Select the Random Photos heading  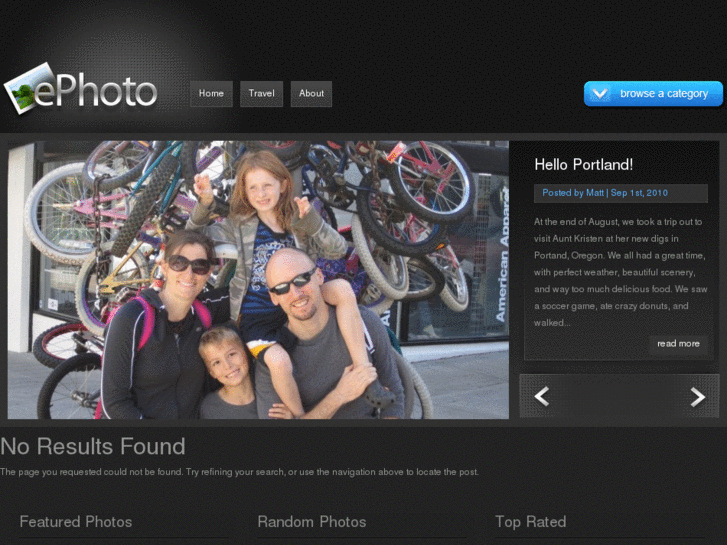click(312, 522)
